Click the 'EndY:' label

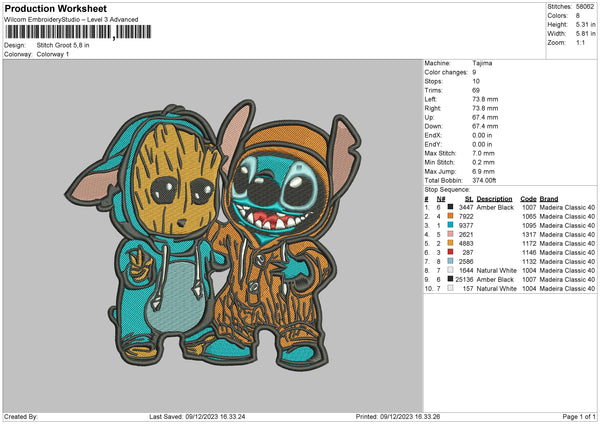click(x=433, y=144)
